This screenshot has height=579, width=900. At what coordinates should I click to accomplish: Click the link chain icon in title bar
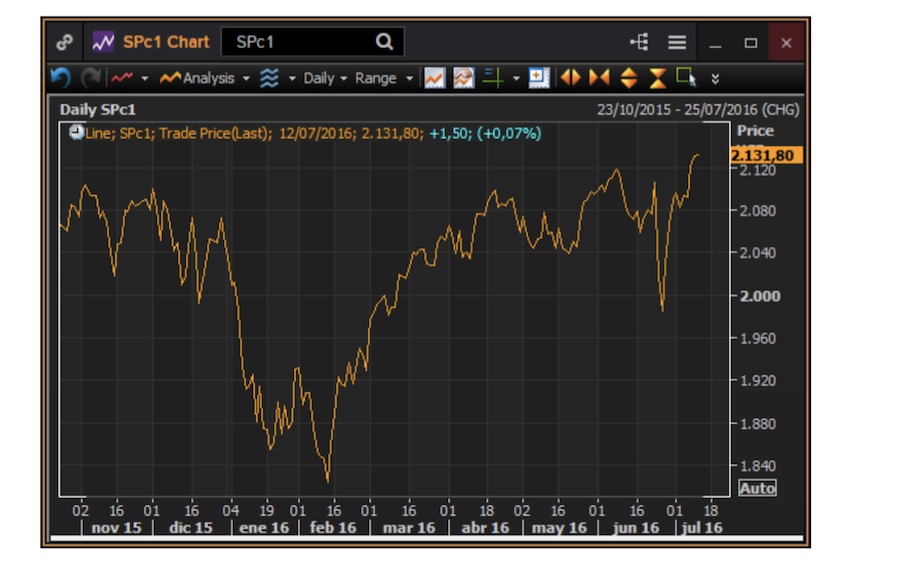64,42
